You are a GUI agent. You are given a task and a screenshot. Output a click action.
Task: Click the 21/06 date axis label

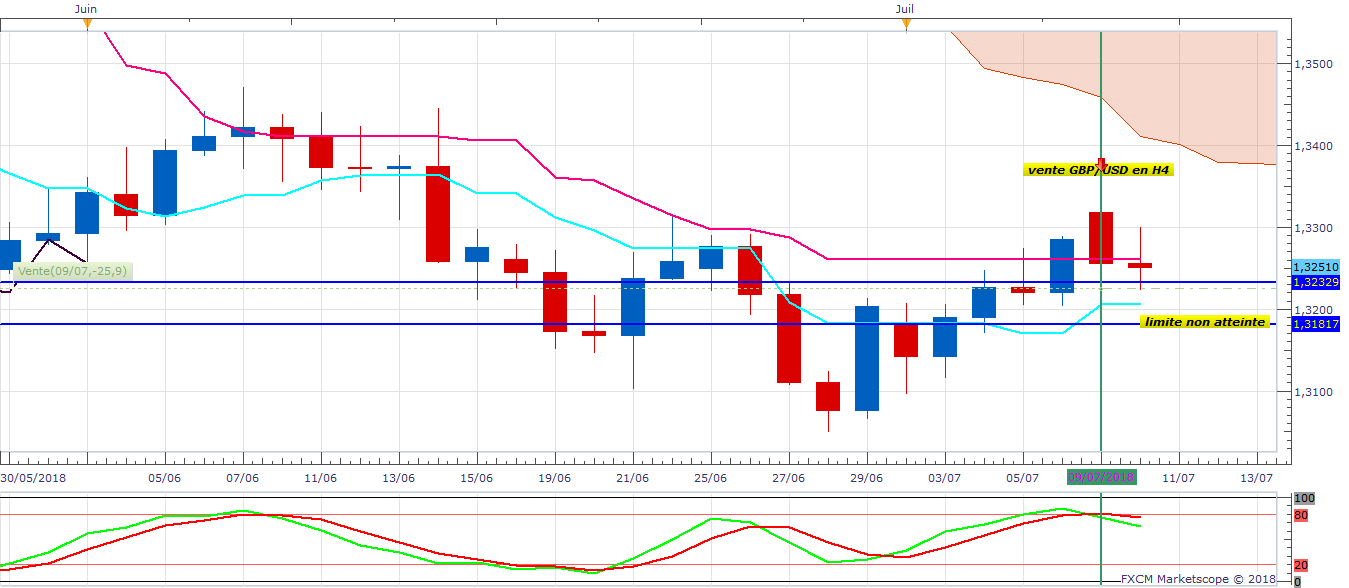tap(632, 478)
